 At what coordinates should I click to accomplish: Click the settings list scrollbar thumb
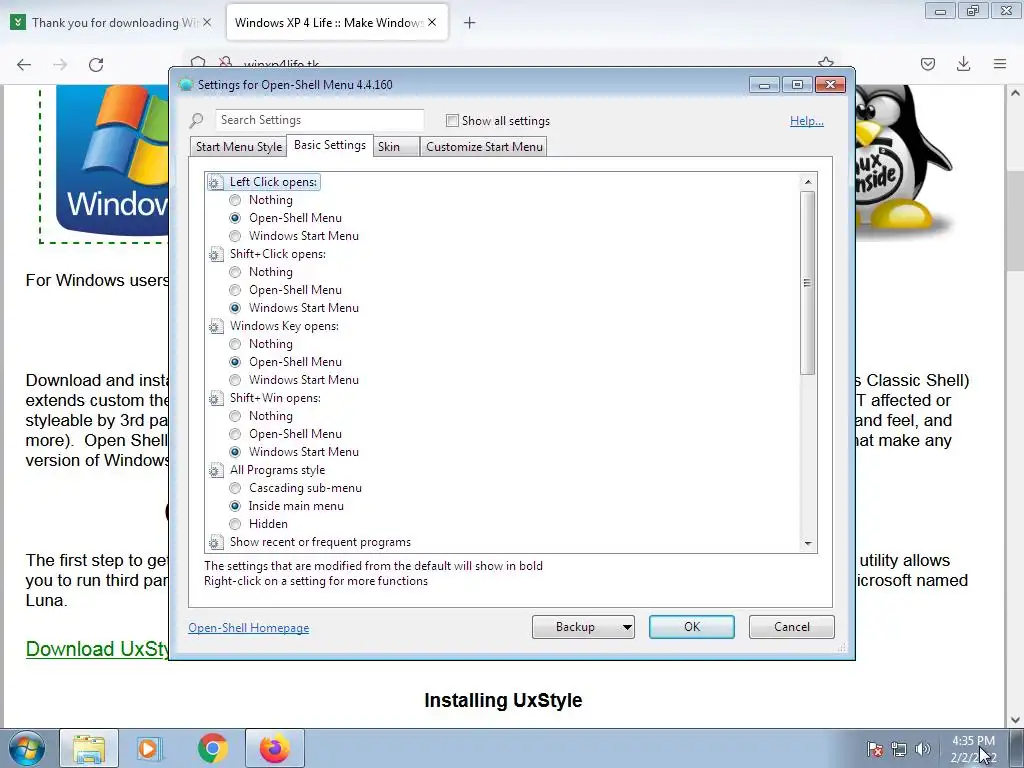click(x=808, y=283)
